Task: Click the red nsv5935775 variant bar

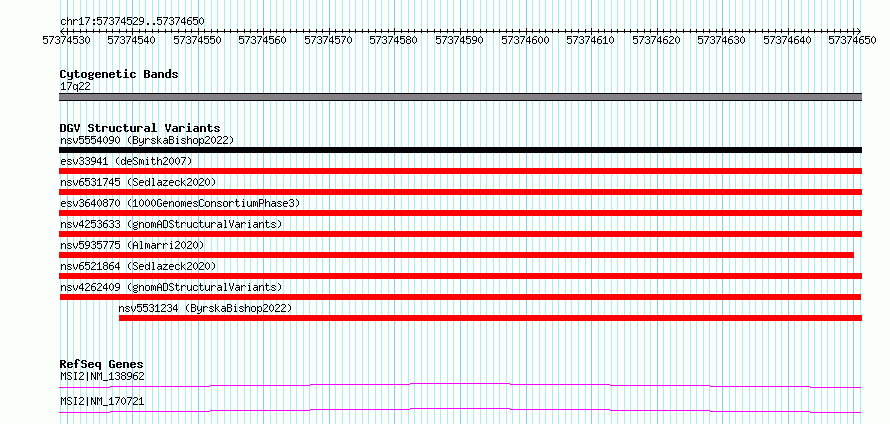Action: pos(456,255)
